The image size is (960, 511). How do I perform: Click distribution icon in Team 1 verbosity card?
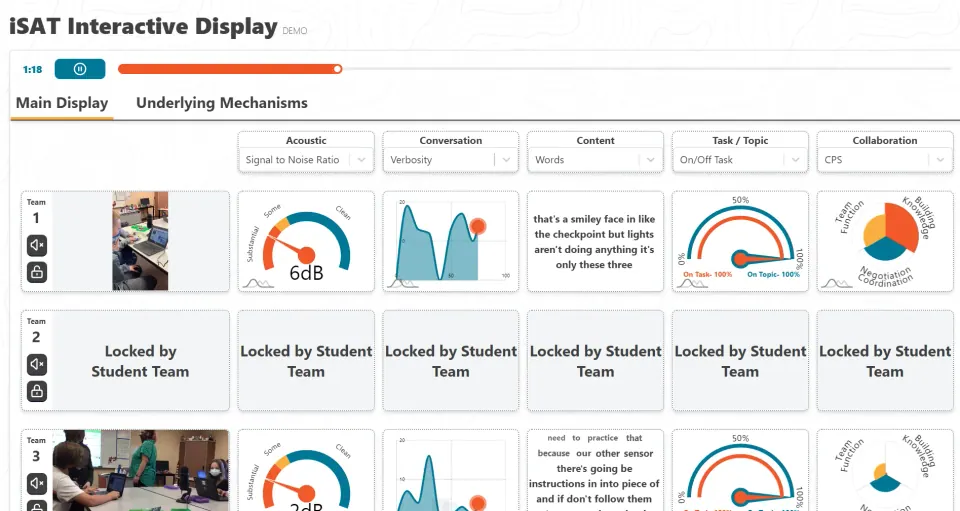point(403,283)
